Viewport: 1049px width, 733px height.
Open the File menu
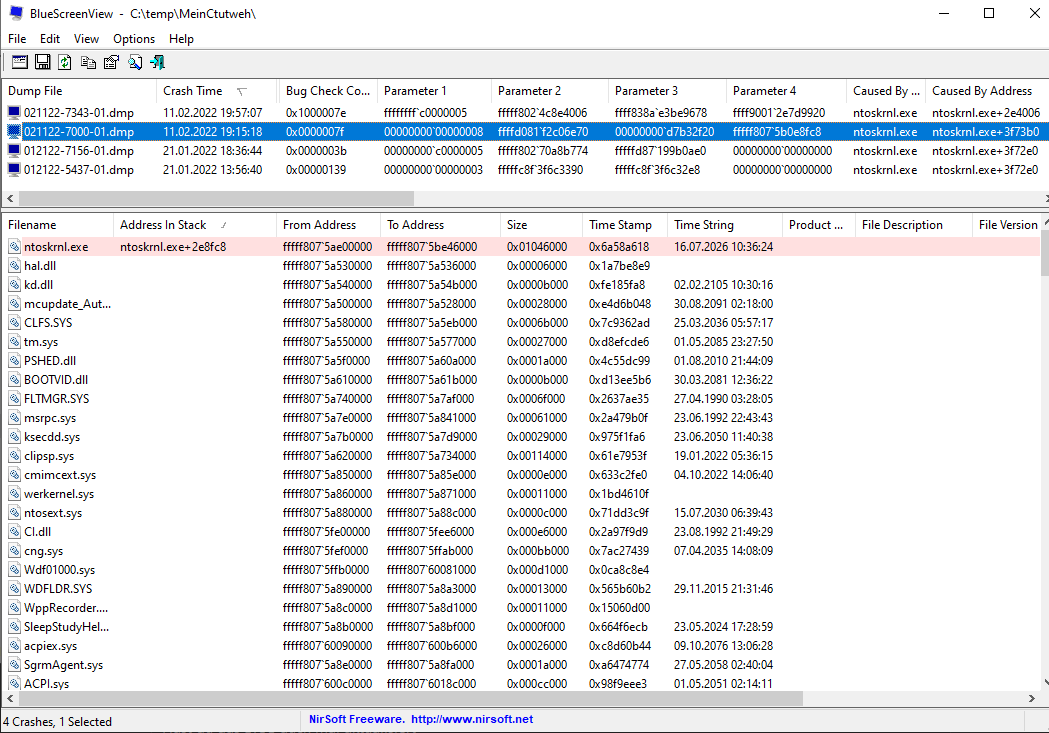(17, 39)
